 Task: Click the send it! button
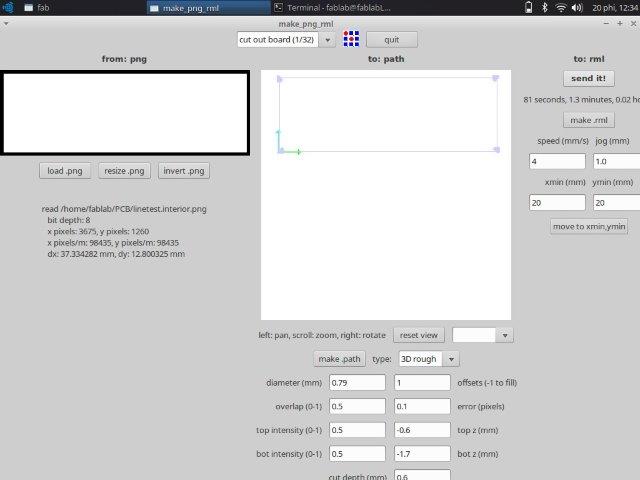[x=589, y=78]
